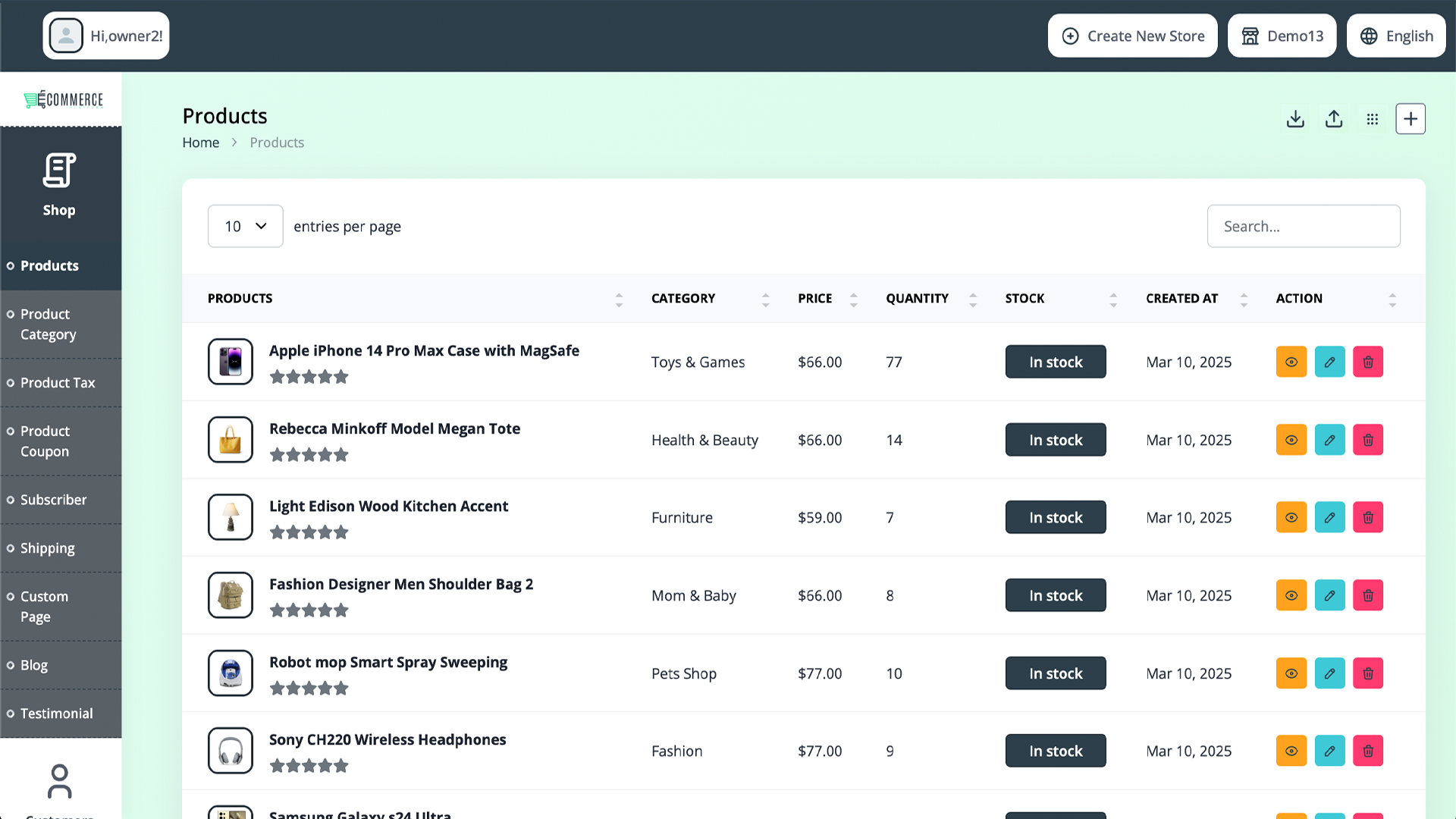View the Rebecca Minkoff Model Megan Tote product
The height and width of the screenshot is (819, 1456).
(x=1291, y=440)
